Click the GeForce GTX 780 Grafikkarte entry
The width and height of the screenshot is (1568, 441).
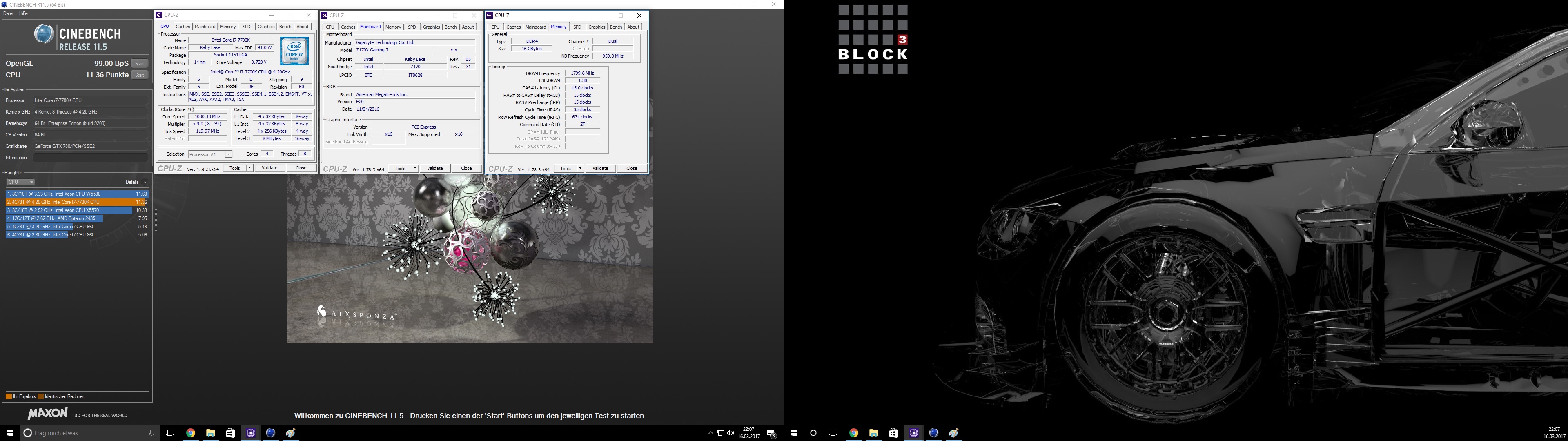(x=90, y=146)
